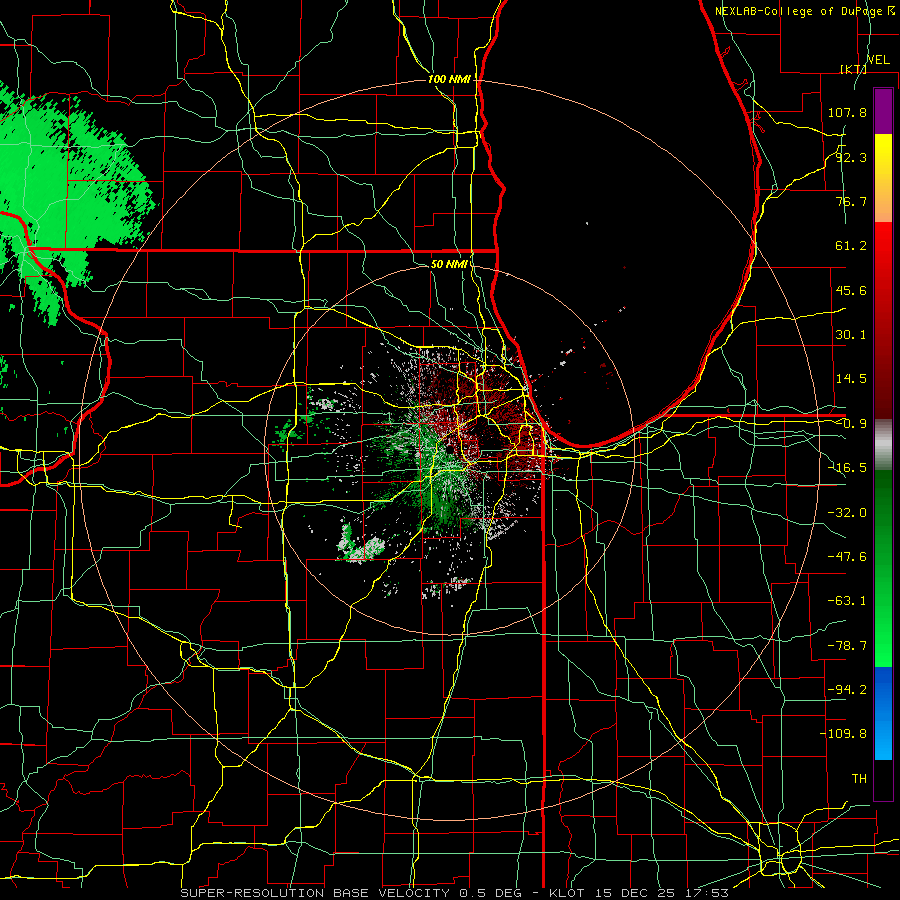Screen dimensions: 900x900
Task: Select the 45.6 scale value
Action: click(851, 290)
